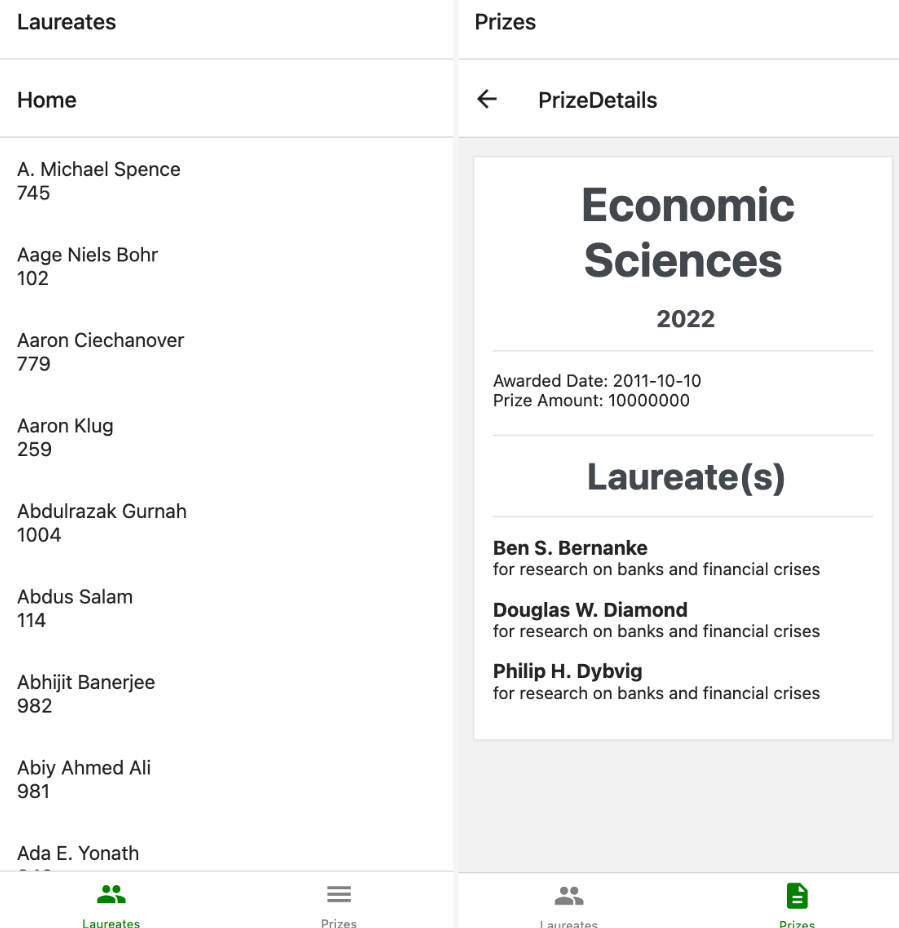Click the back arrow beside PrizeDetails
The image size is (899, 928).
coord(487,99)
